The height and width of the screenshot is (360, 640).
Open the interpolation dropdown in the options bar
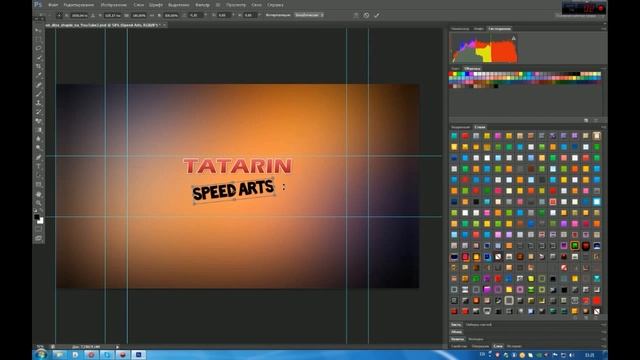click(309, 15)
